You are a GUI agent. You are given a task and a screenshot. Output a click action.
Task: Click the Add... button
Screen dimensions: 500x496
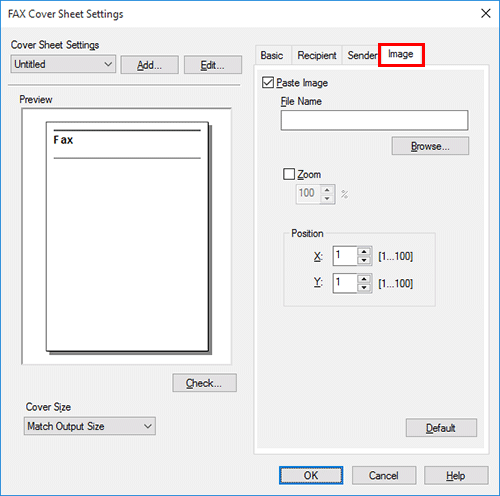pyautogui.click(x=149, y=65)
